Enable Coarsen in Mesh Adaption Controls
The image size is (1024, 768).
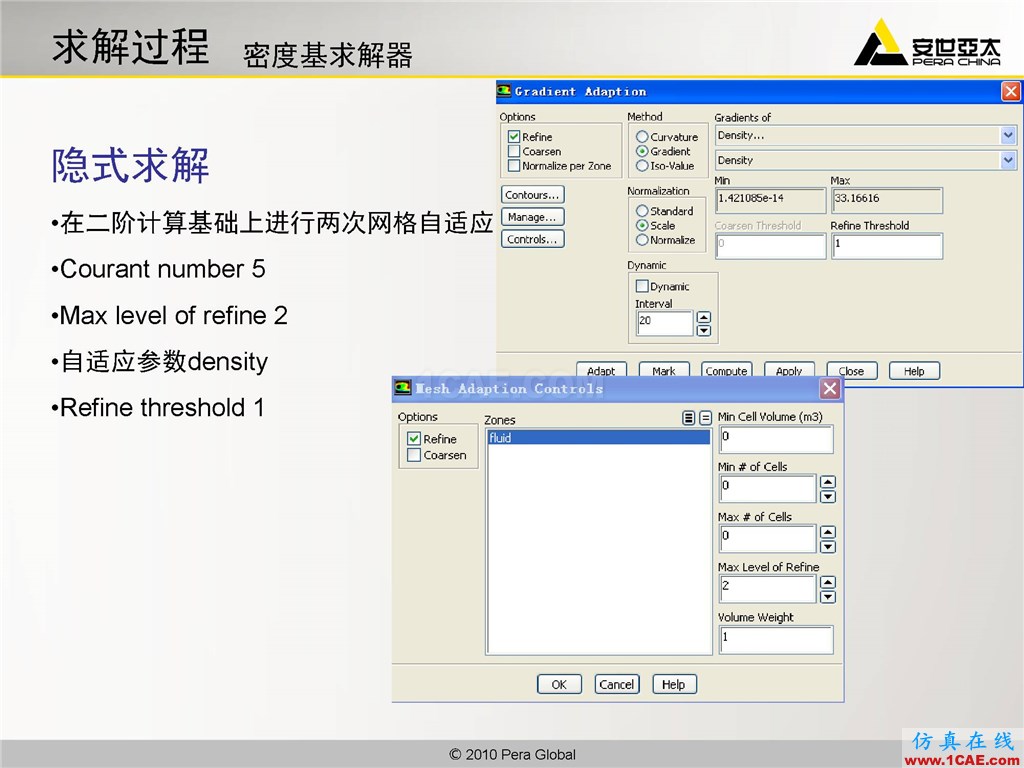click(414, 455)
